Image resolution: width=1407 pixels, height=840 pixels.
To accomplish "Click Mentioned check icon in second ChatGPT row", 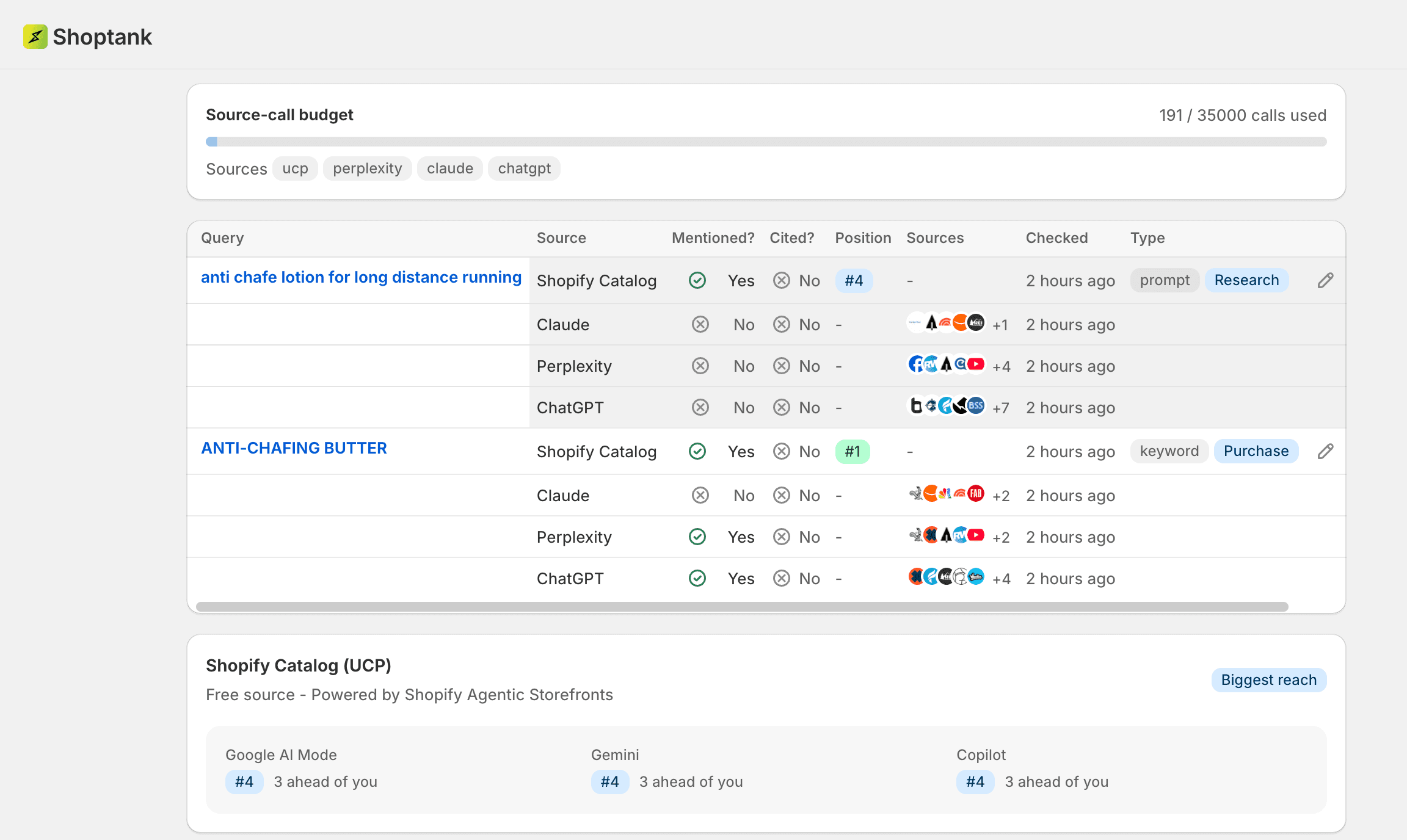I will 697,578.
